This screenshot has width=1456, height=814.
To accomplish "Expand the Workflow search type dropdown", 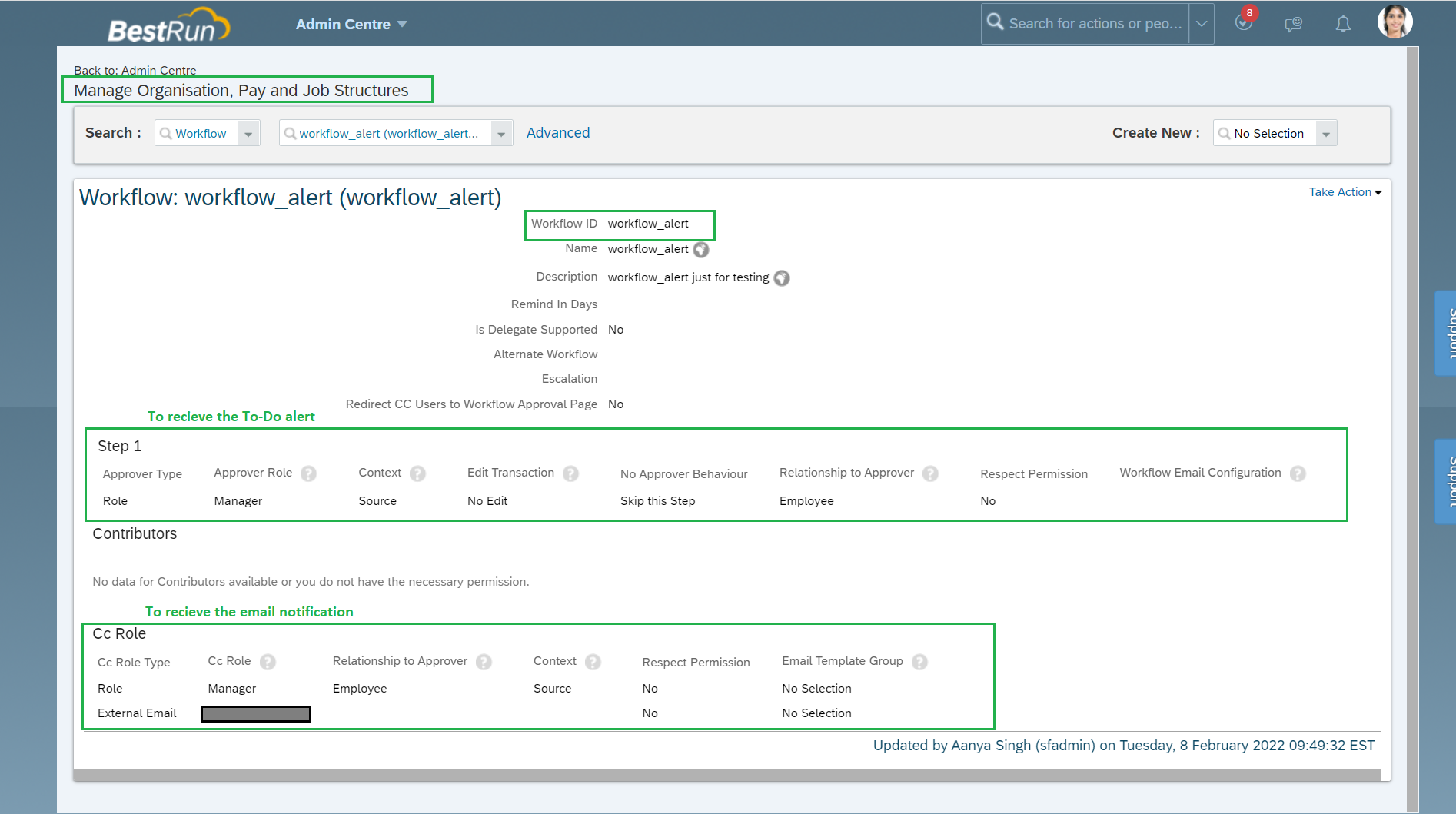I will [x=248, y=134].
